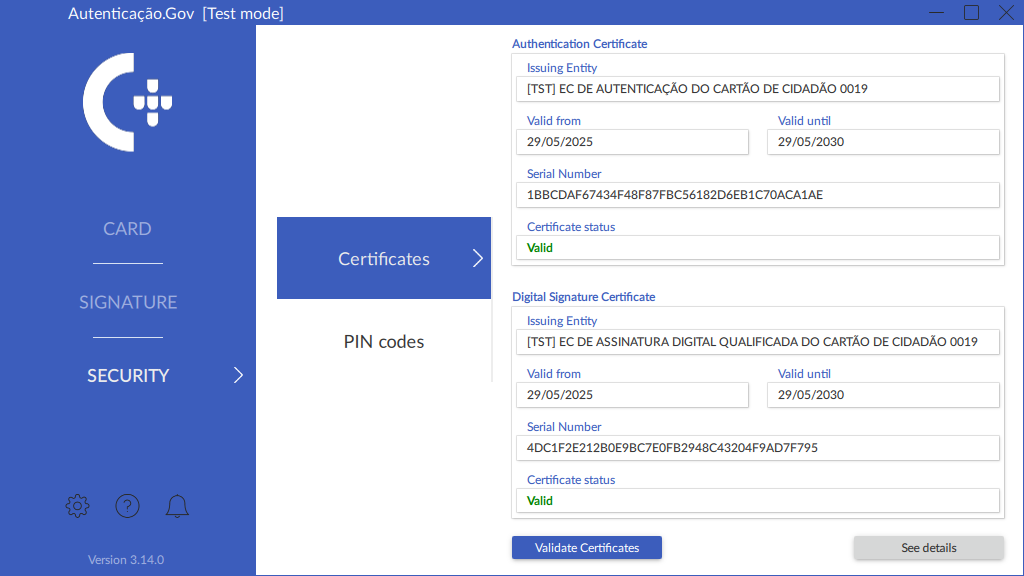Viewport: 1024px width, 576px height.
Task: Open notifications via the bell icon
Action: (177, 506)
